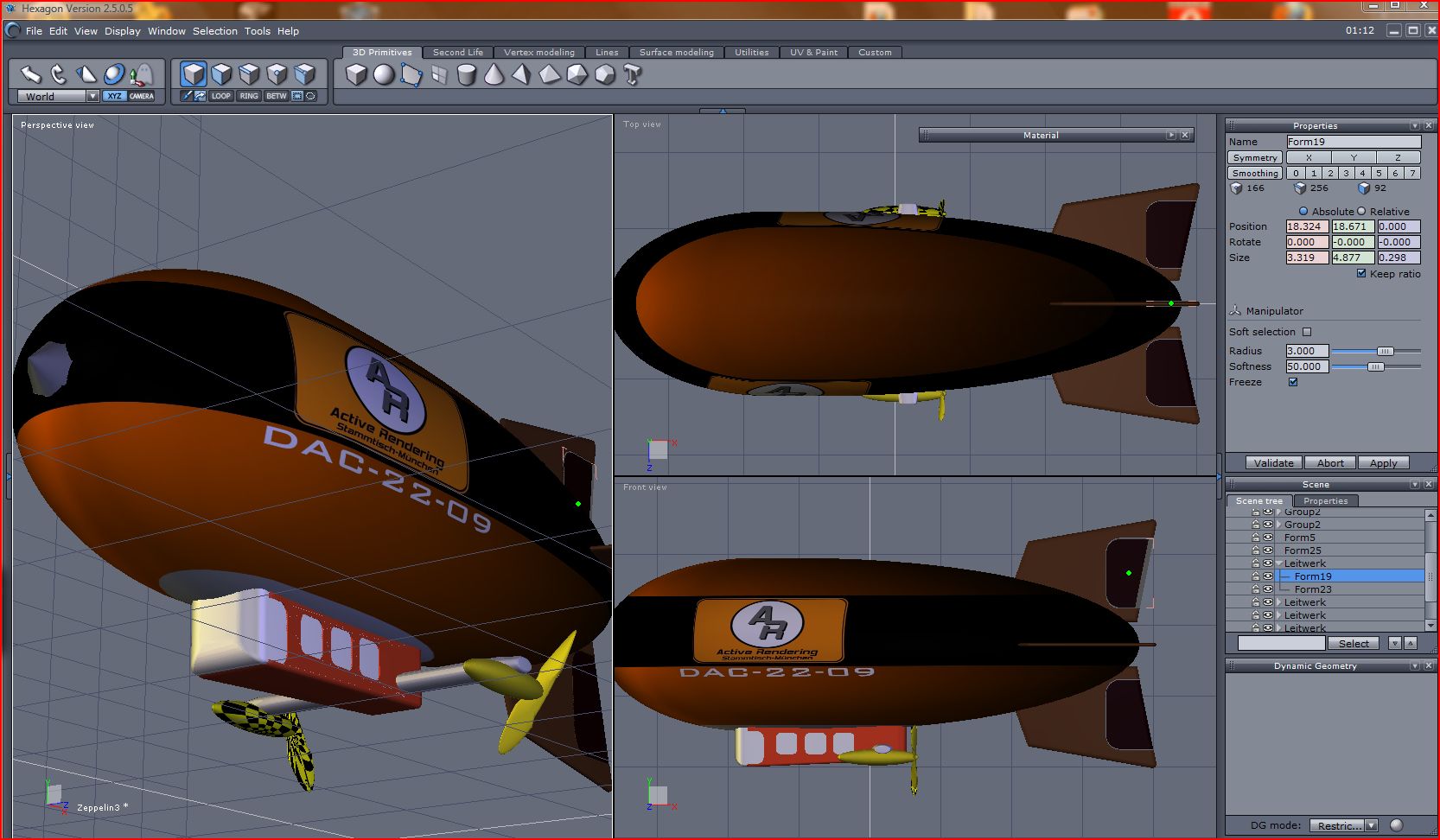The width and height of the screenshot is (1440, 840).
Task: Uncheck the Keep ratio checkbox
Action: tap(1361, 273)
